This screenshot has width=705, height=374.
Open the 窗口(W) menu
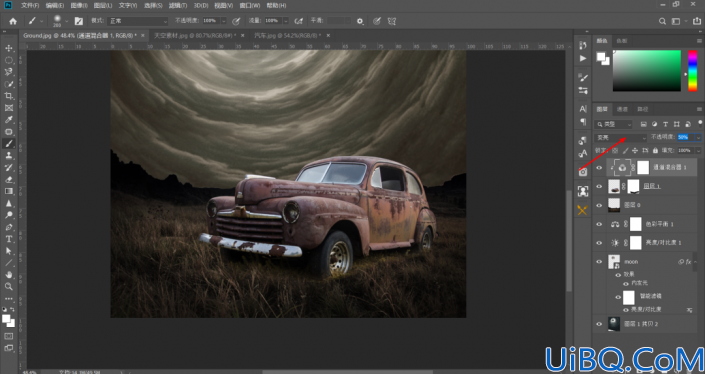[250, 5]
